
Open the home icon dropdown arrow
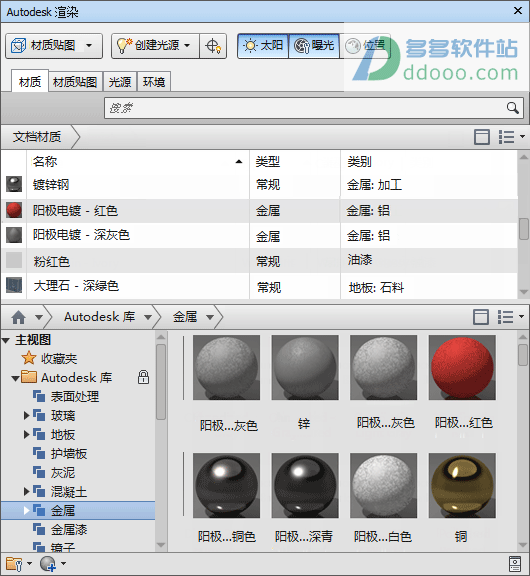[x=39, y=317]
